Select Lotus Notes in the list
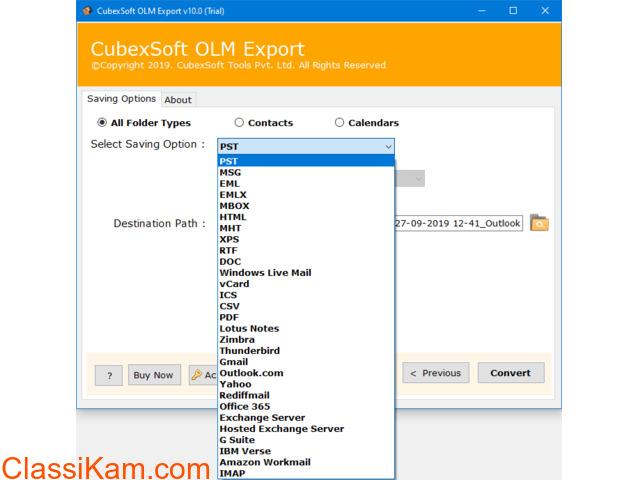 [x=306, y=329]
